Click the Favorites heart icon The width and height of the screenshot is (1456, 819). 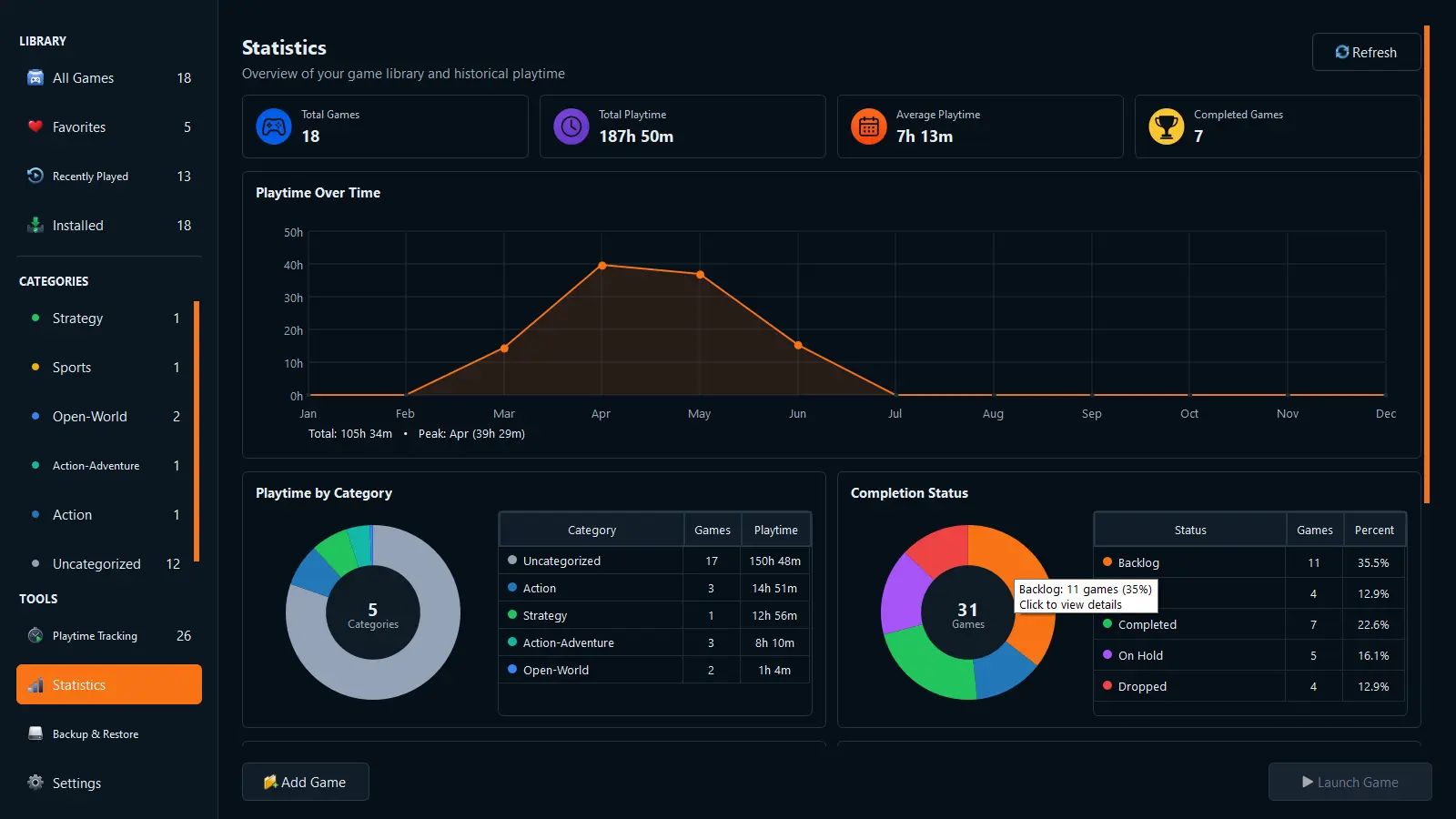(35, 126)
